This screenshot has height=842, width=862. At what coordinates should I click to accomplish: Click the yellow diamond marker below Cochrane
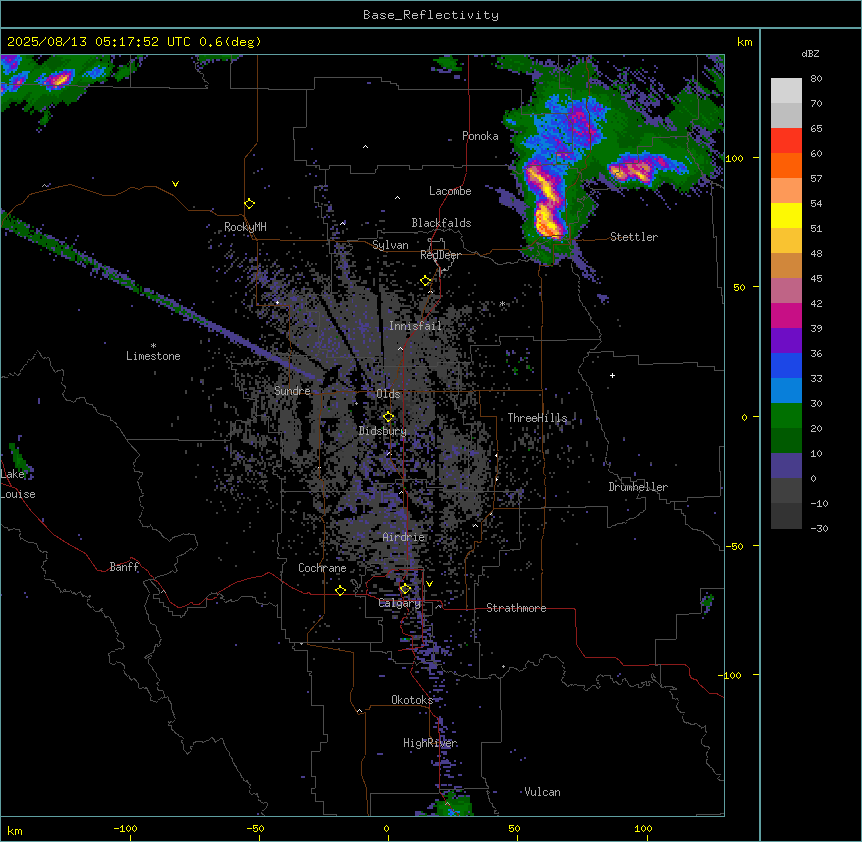point(340,590)
